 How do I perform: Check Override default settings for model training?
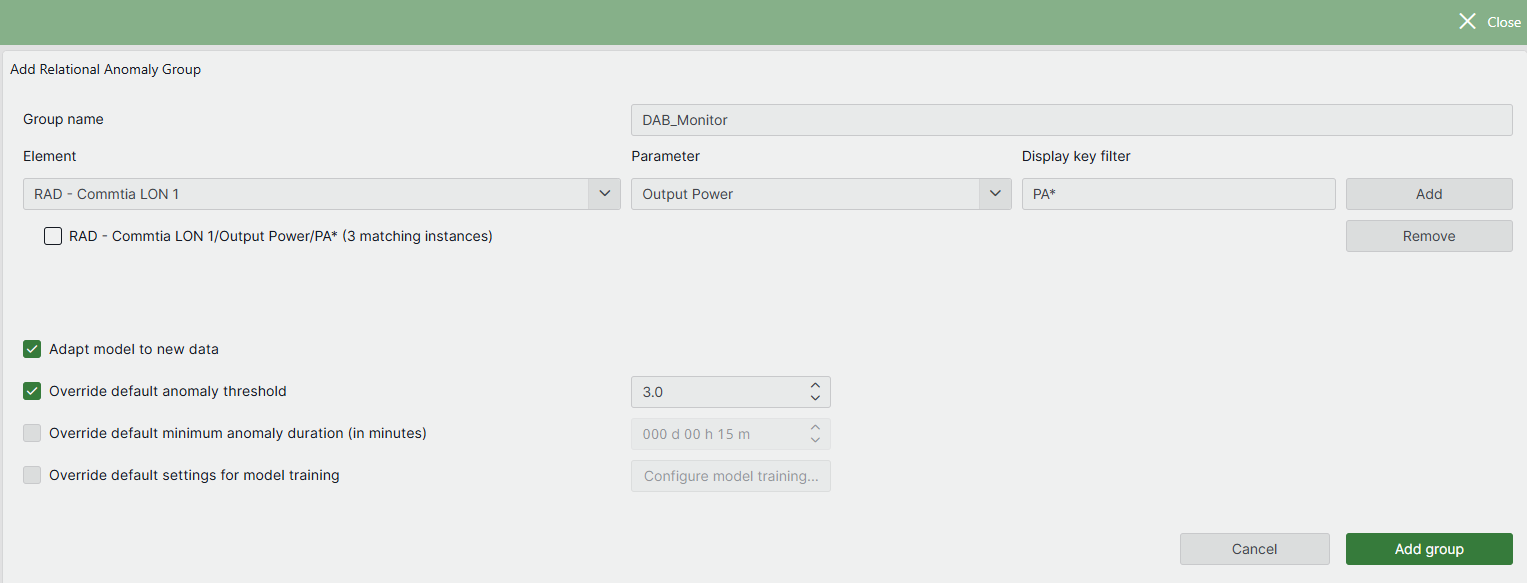tap(32, 475)
